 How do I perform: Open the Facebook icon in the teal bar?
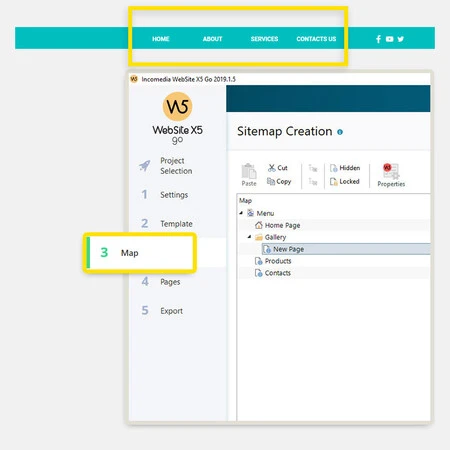(378, 39)
